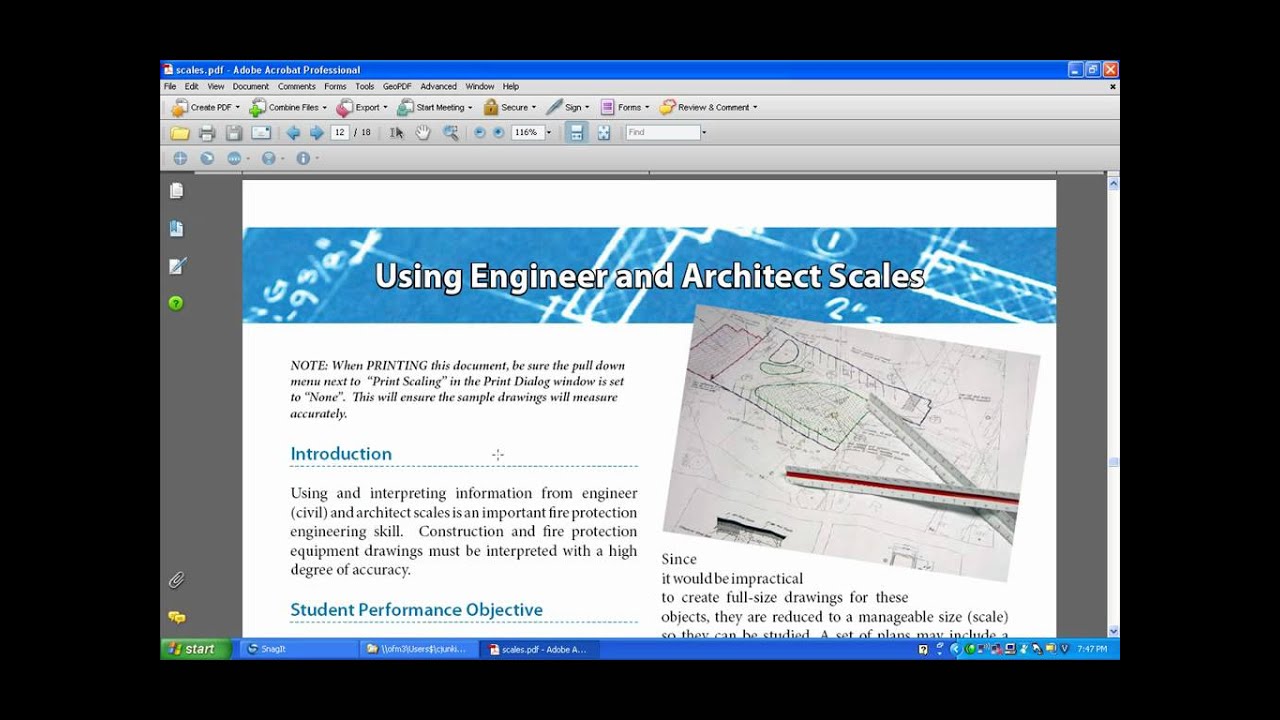Open the Attachments paperclip panel
The width and height of the screenshot is (1280, 720).
(x=176, y=580)
